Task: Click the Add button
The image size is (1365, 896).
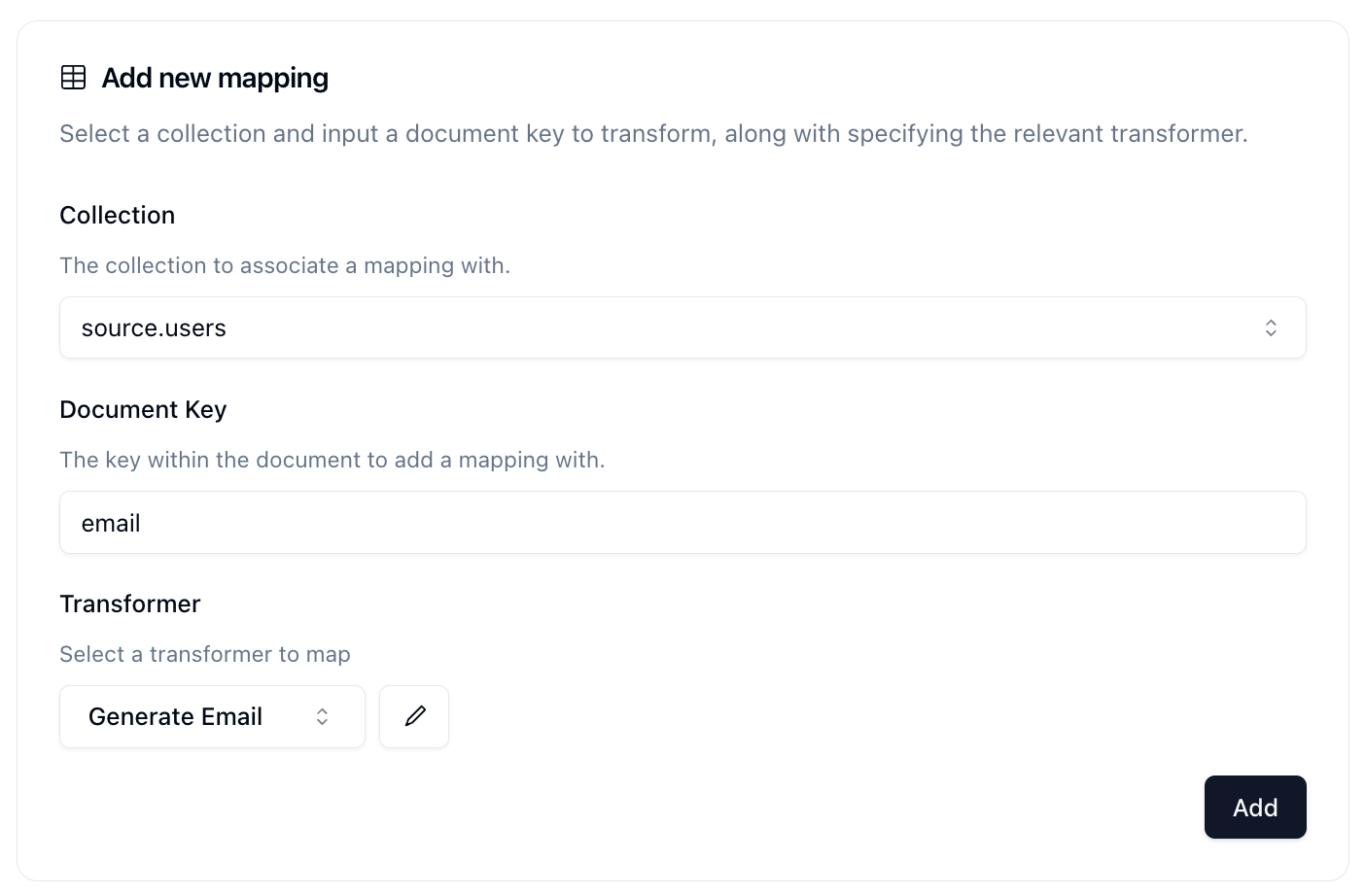Action: 1255,808
